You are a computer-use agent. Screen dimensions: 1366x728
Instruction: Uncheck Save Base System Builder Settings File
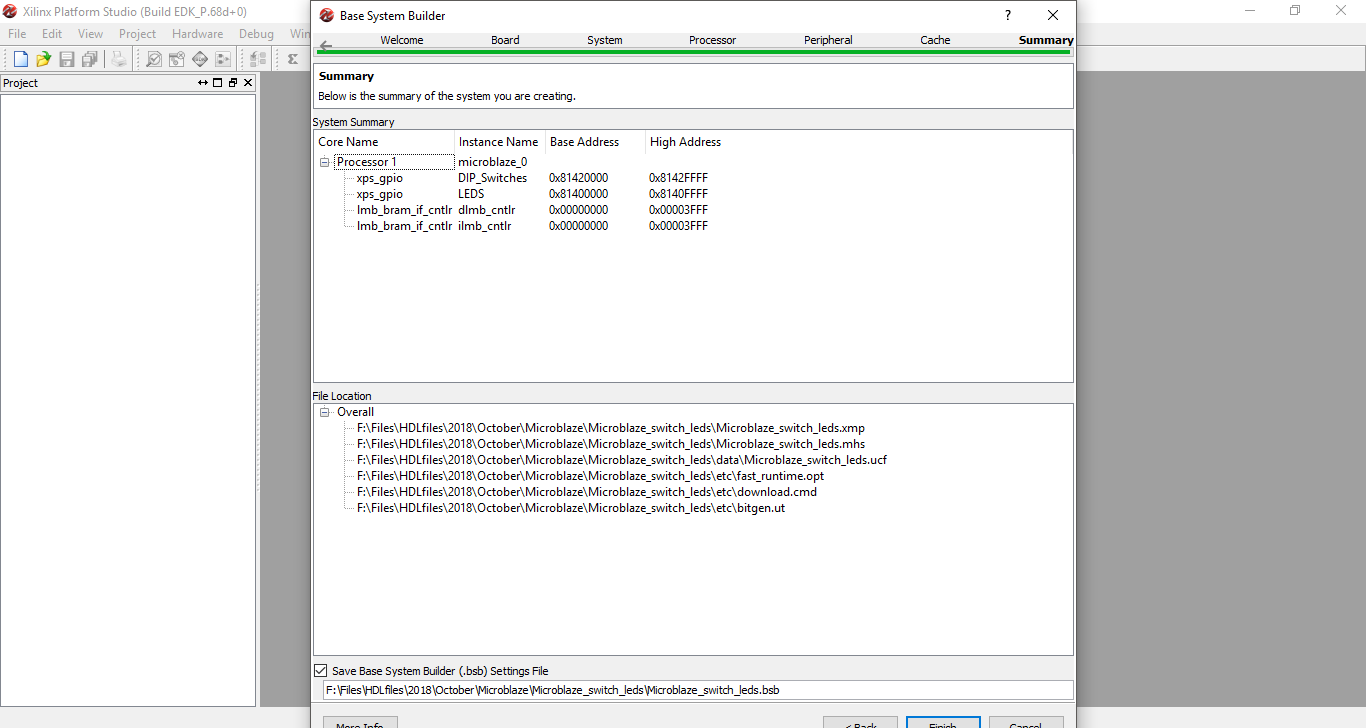321,671
